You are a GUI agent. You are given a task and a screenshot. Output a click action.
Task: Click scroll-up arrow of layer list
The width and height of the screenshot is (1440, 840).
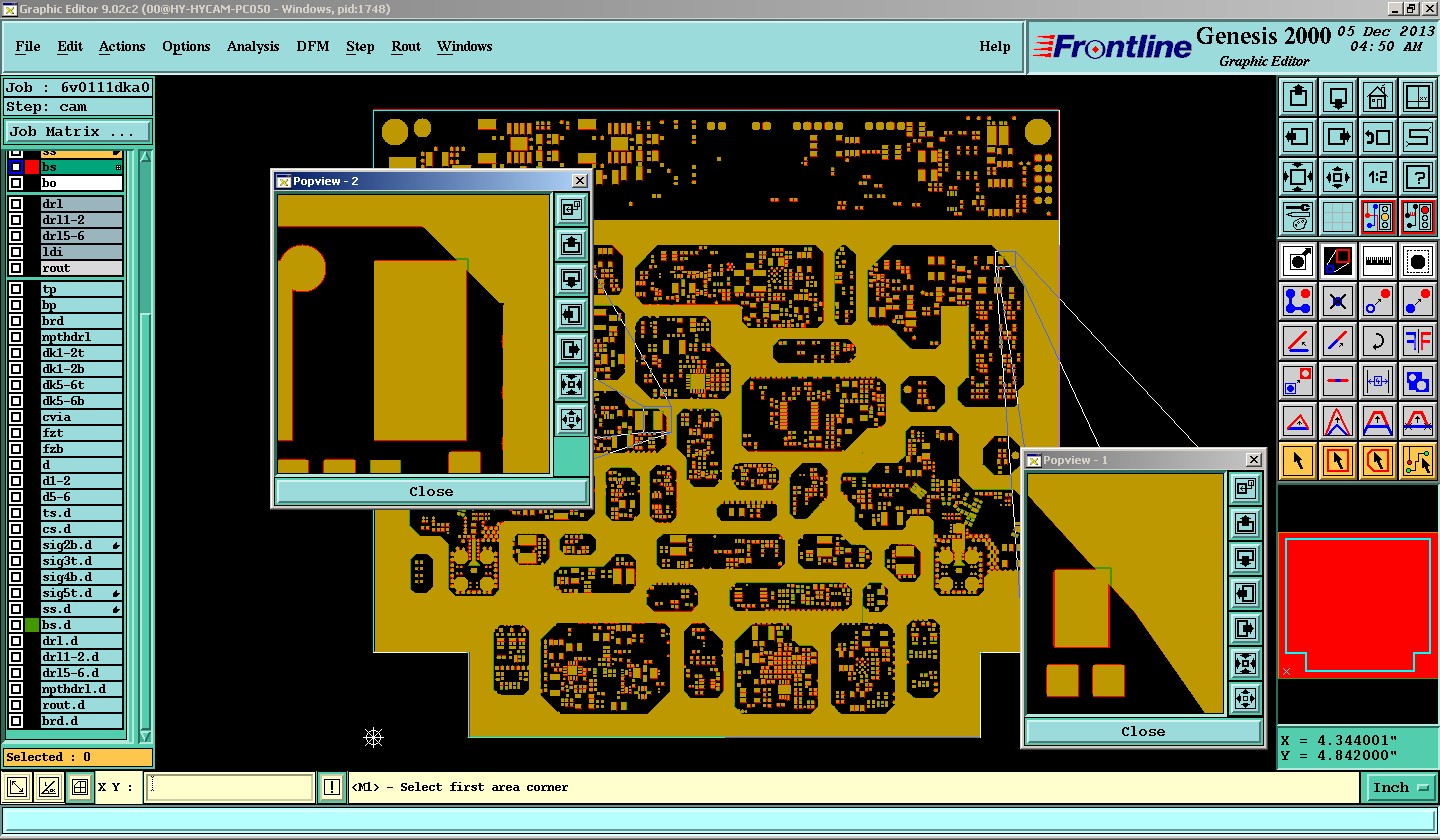tap(145, 156)
